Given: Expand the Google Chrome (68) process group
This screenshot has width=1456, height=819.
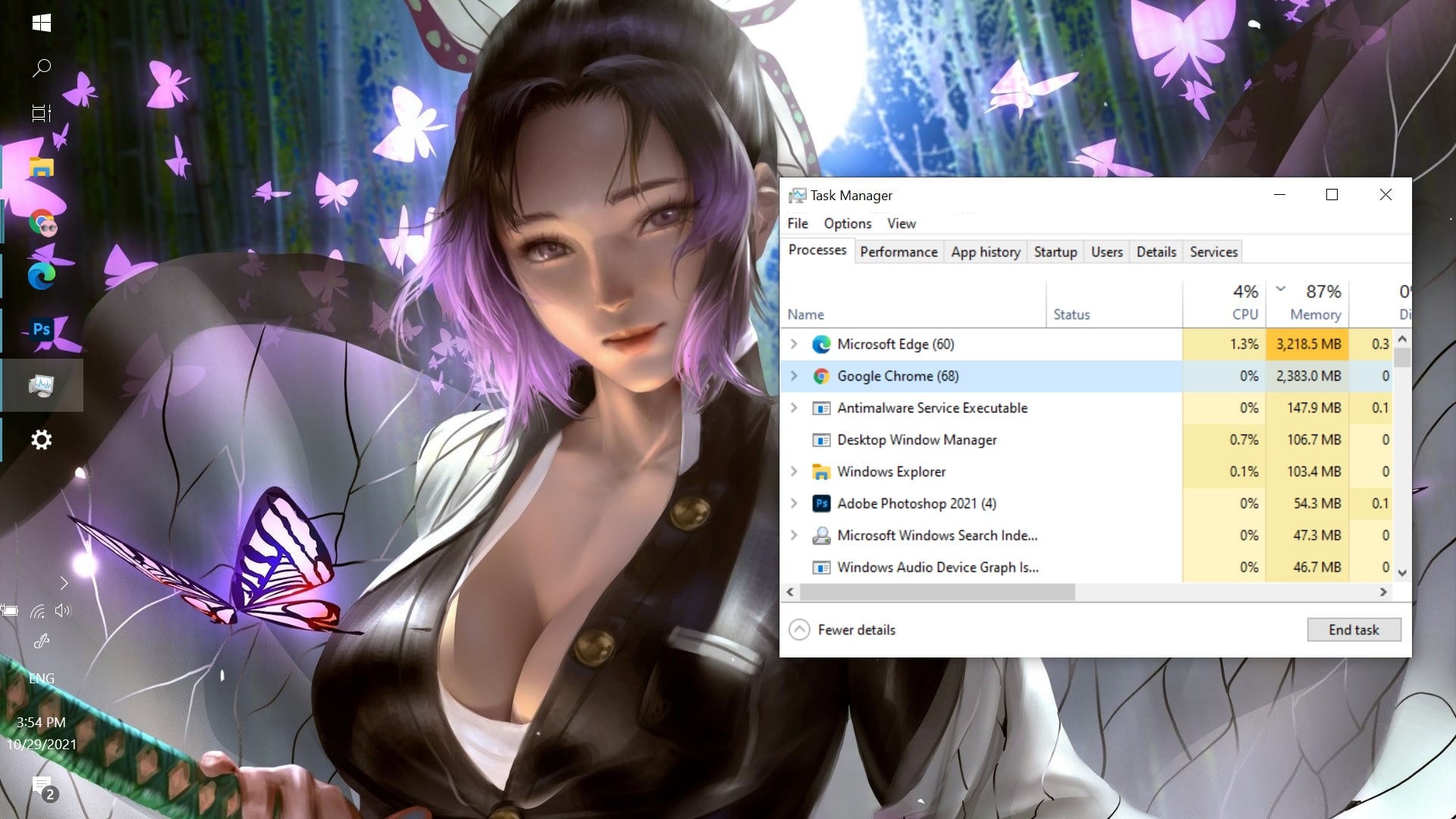Looking at the screenshot, I should (794, 376).
